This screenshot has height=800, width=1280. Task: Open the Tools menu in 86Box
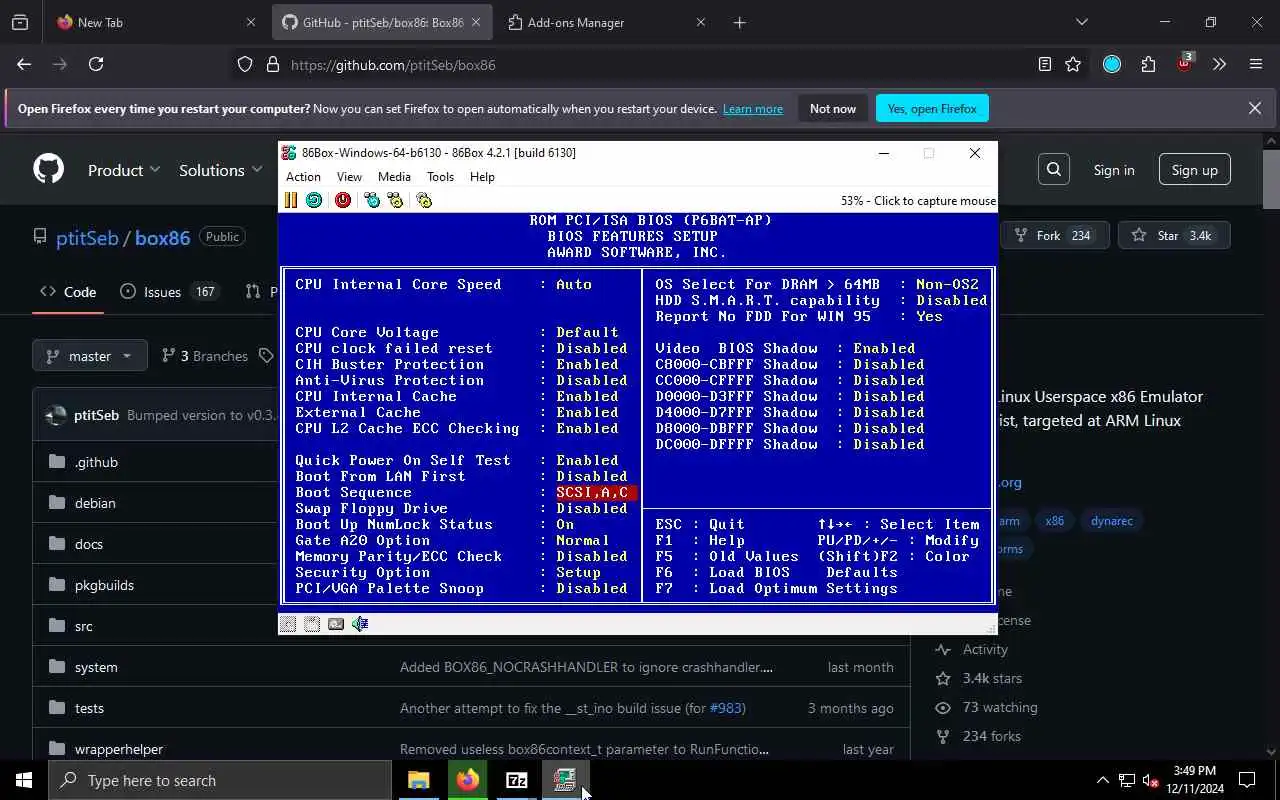point(440,177)
